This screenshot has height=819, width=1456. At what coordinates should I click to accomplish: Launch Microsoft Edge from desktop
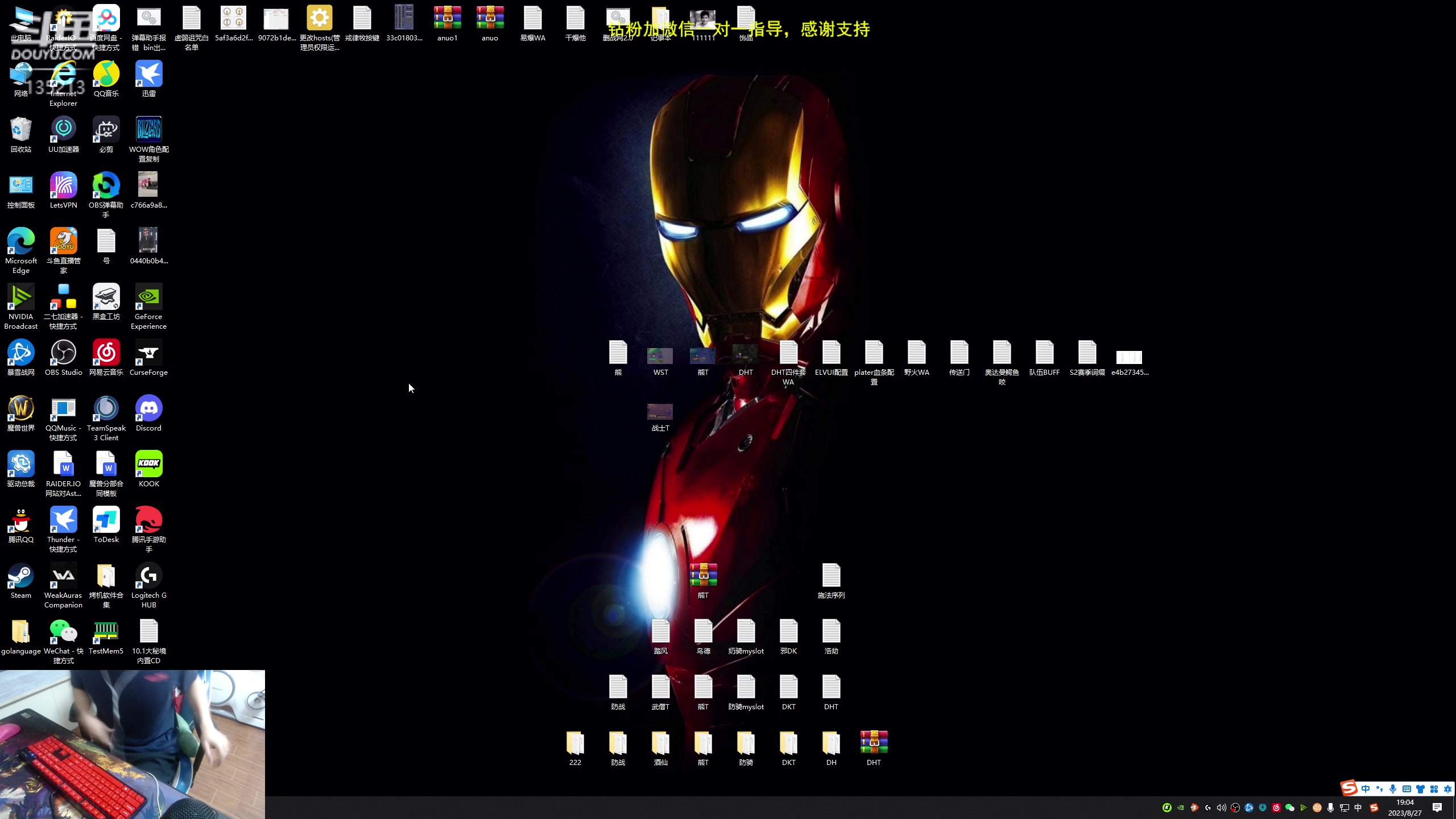click(x=21, y=251)
